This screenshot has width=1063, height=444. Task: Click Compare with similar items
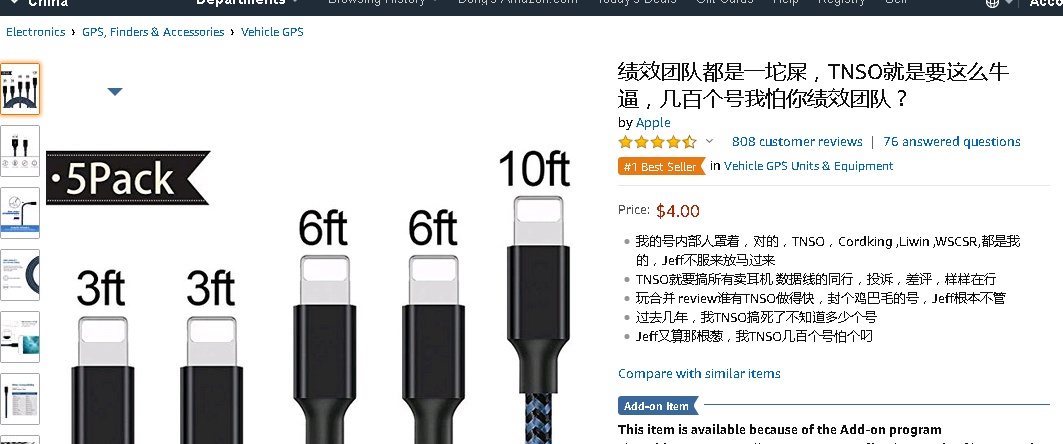(699, 374)
